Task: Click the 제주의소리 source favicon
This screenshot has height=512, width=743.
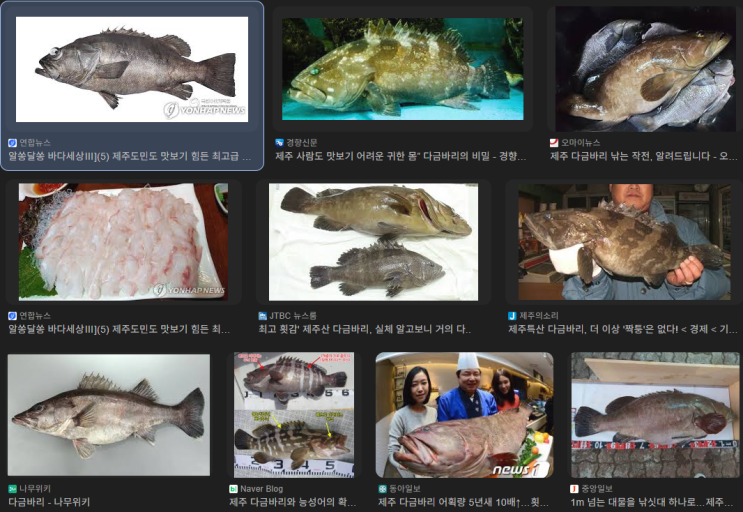Action: click(x=512, y=315)
